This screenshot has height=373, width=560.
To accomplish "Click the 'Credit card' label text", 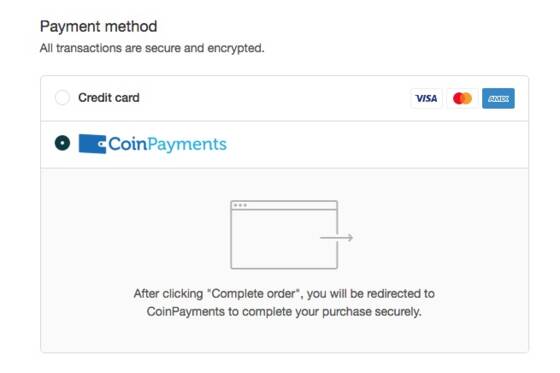I will 109,98.
